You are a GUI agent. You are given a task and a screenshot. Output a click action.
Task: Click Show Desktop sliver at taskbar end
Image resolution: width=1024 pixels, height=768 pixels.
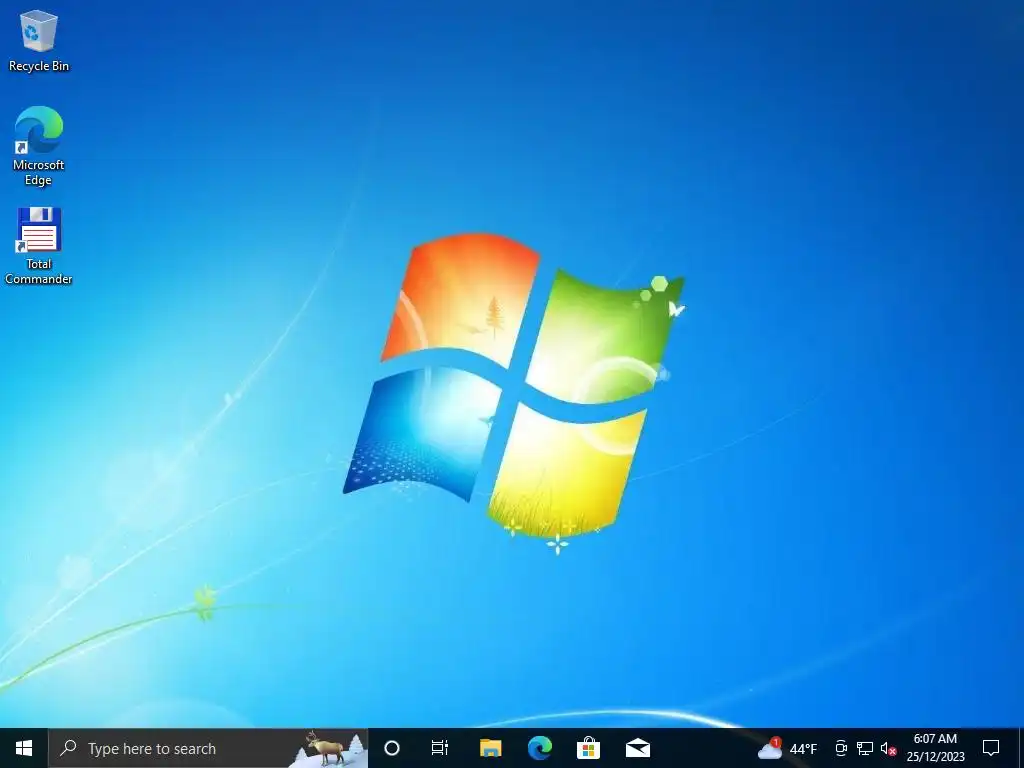[1021, 748]
